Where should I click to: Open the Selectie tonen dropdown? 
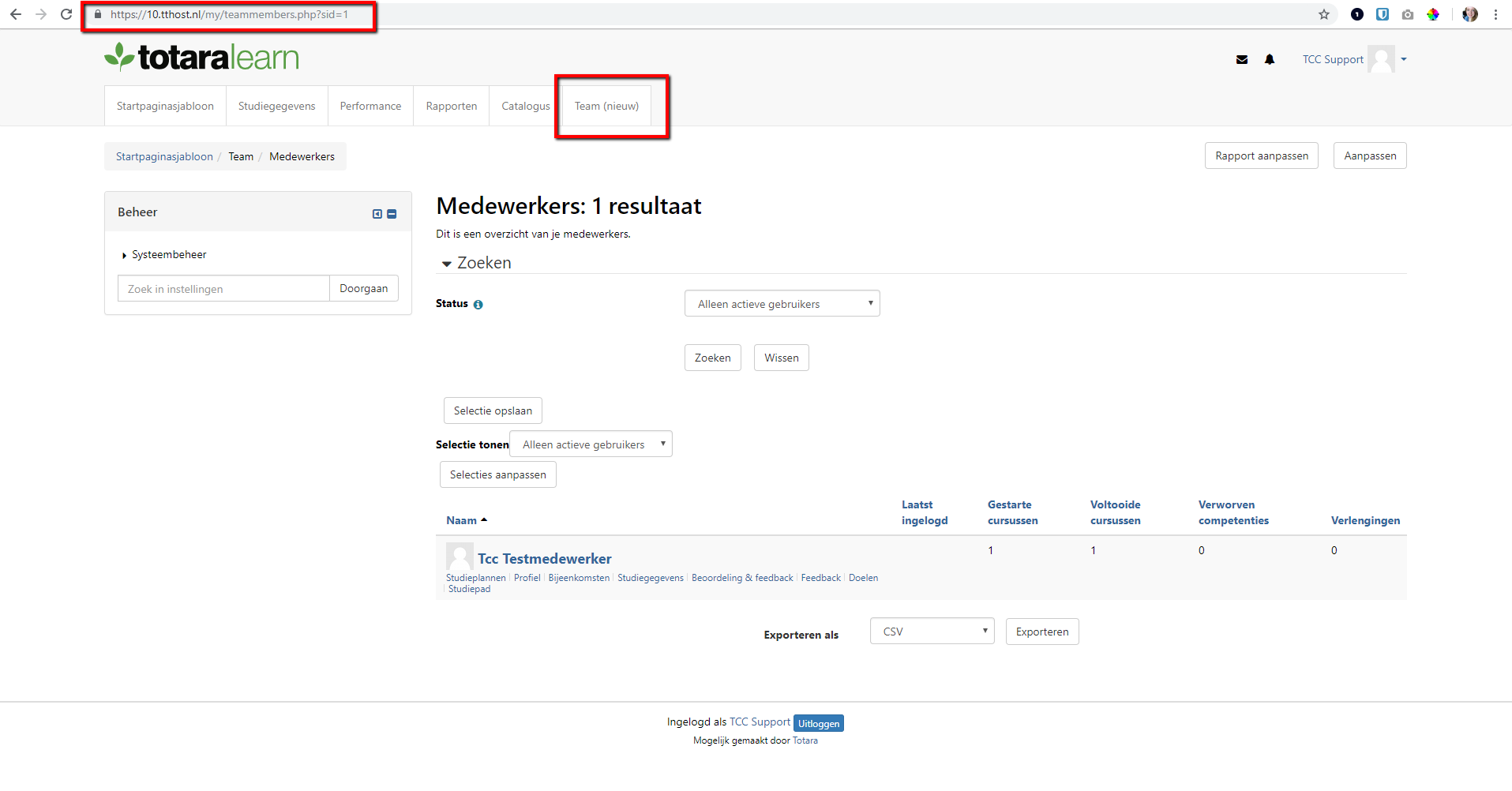[591, 444]
